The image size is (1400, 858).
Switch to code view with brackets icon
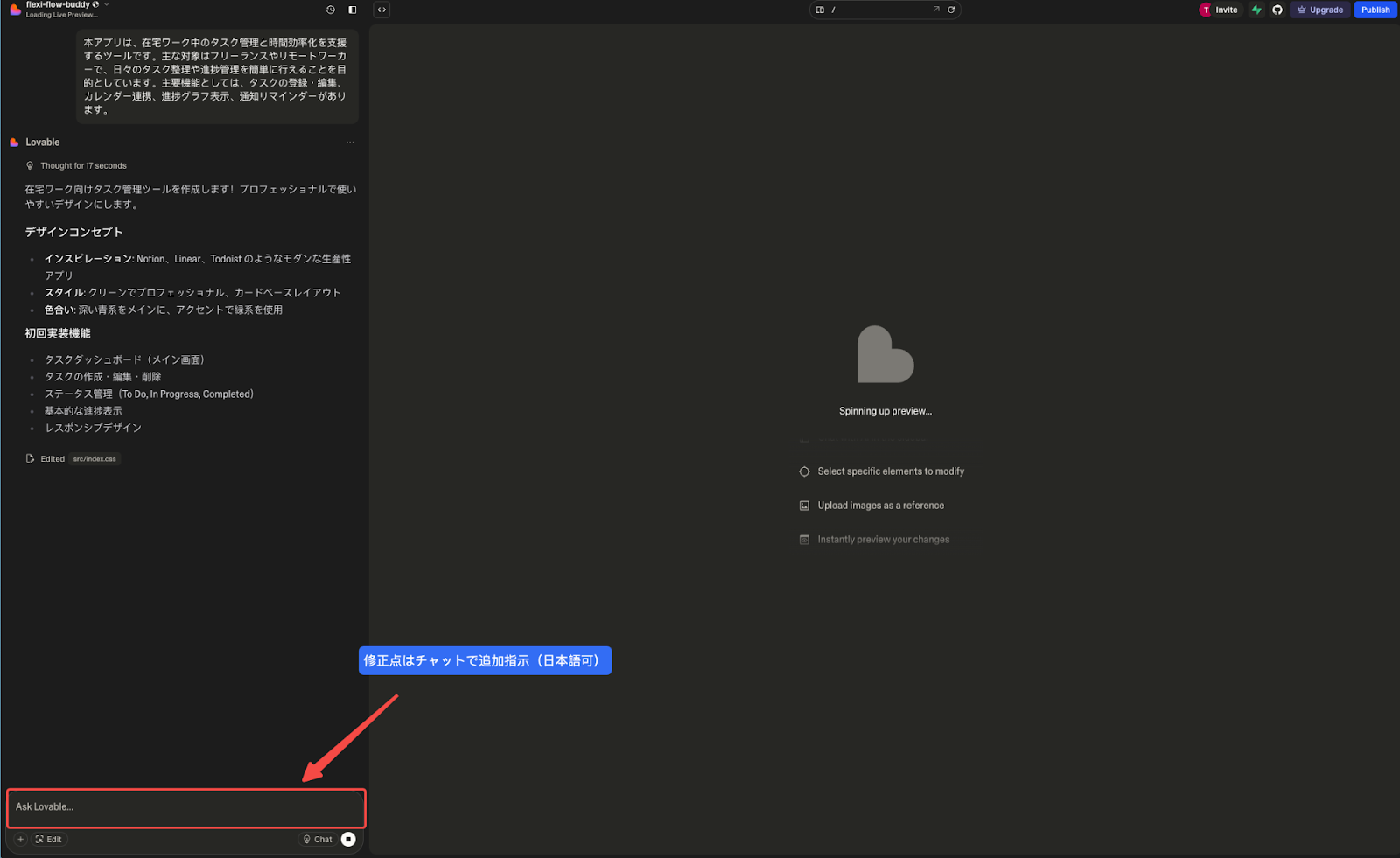[x=381, y=10]
